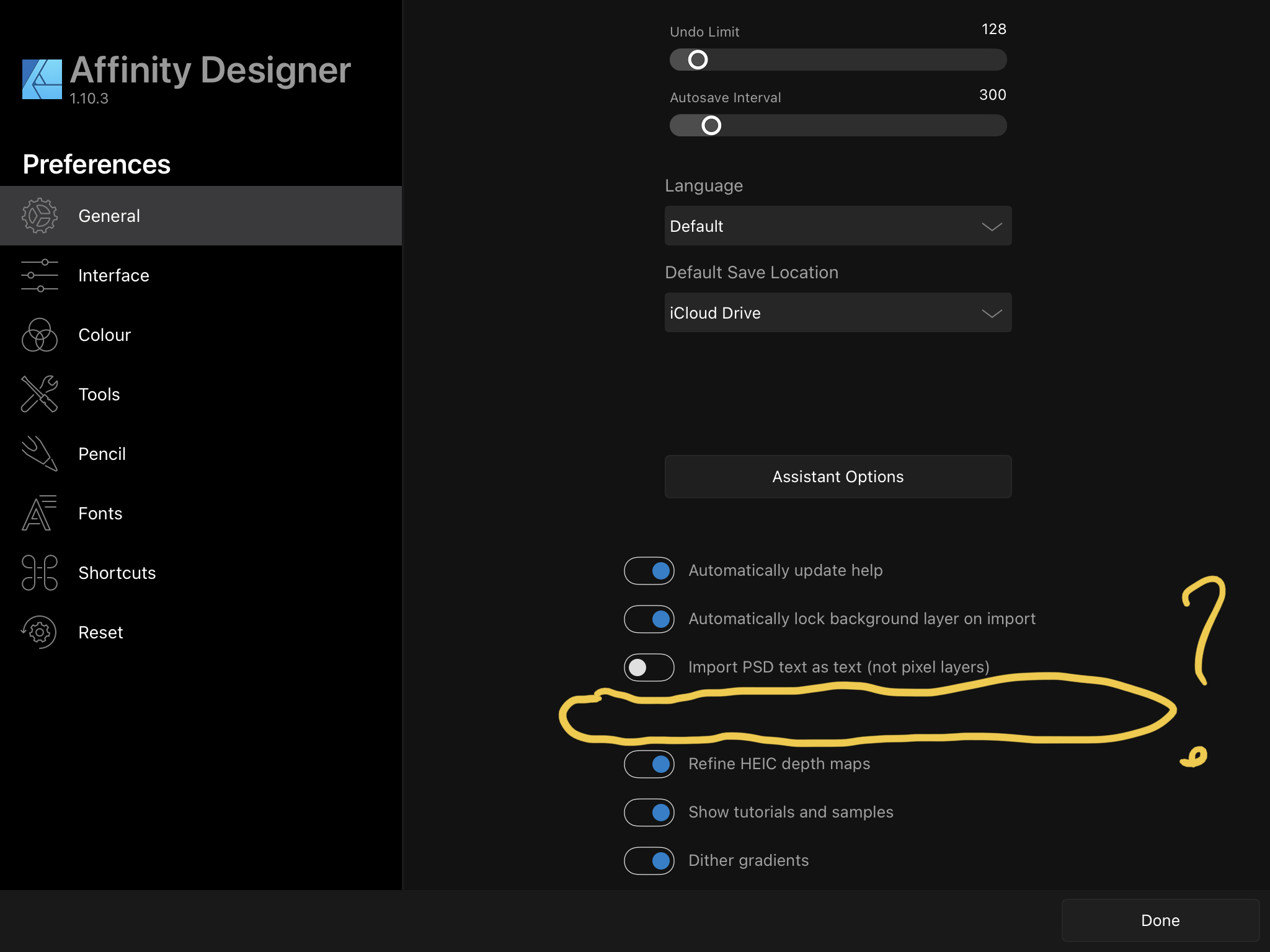Enable Import PSD text as text

(x=649, y=668)
